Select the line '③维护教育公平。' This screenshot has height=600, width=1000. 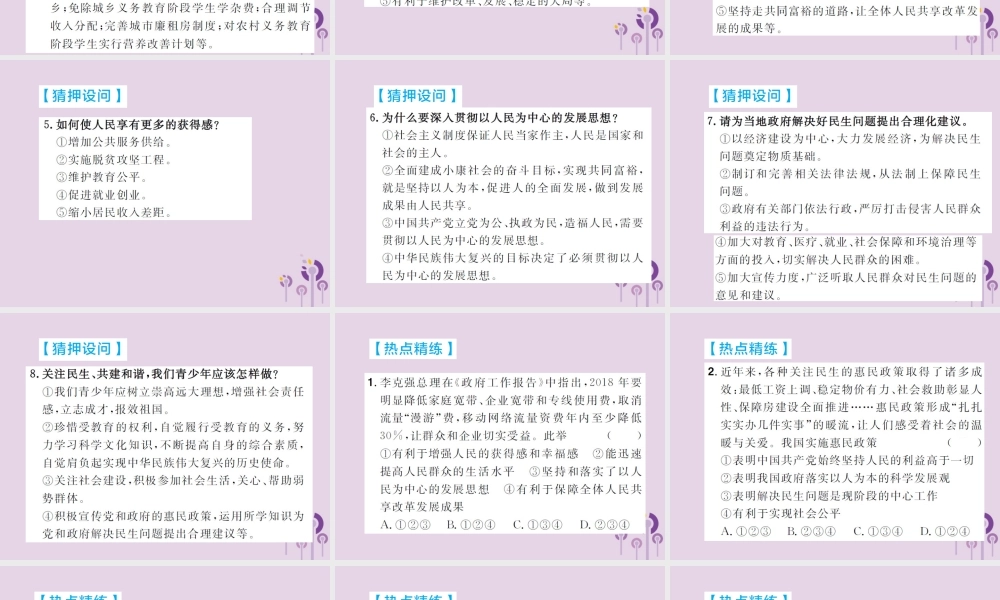103,177
